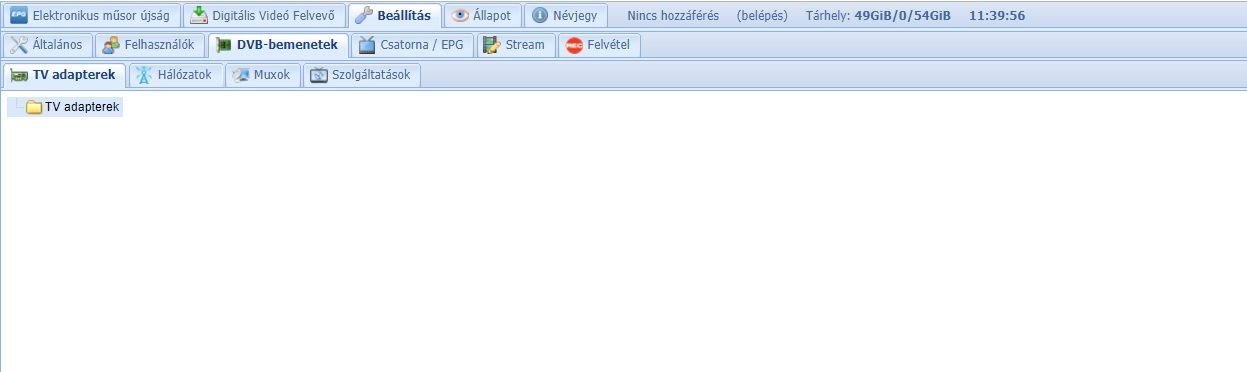Select the TV adapterek subtab

[x=65, y=75]
